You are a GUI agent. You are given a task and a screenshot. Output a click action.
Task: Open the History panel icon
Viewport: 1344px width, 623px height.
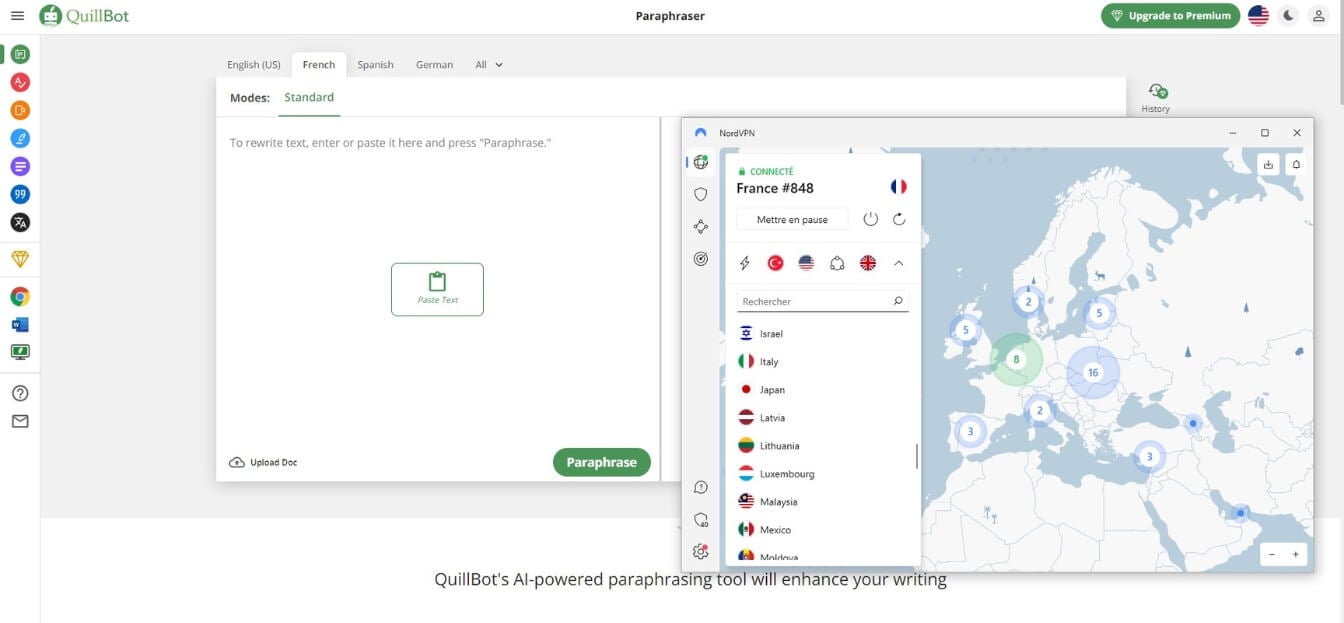(1156, 98)
